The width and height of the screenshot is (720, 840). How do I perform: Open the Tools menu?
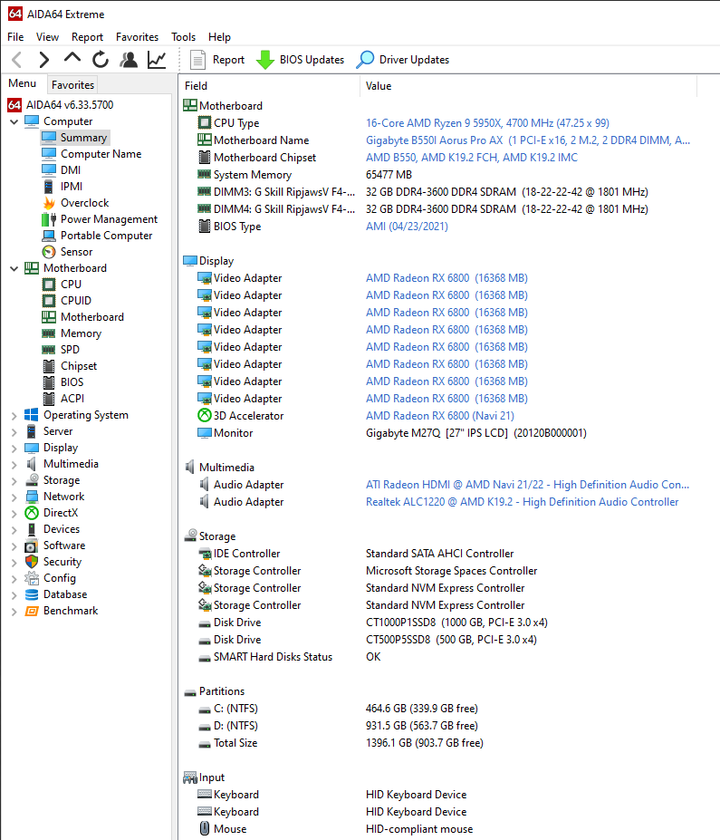[x=183, y=37]
